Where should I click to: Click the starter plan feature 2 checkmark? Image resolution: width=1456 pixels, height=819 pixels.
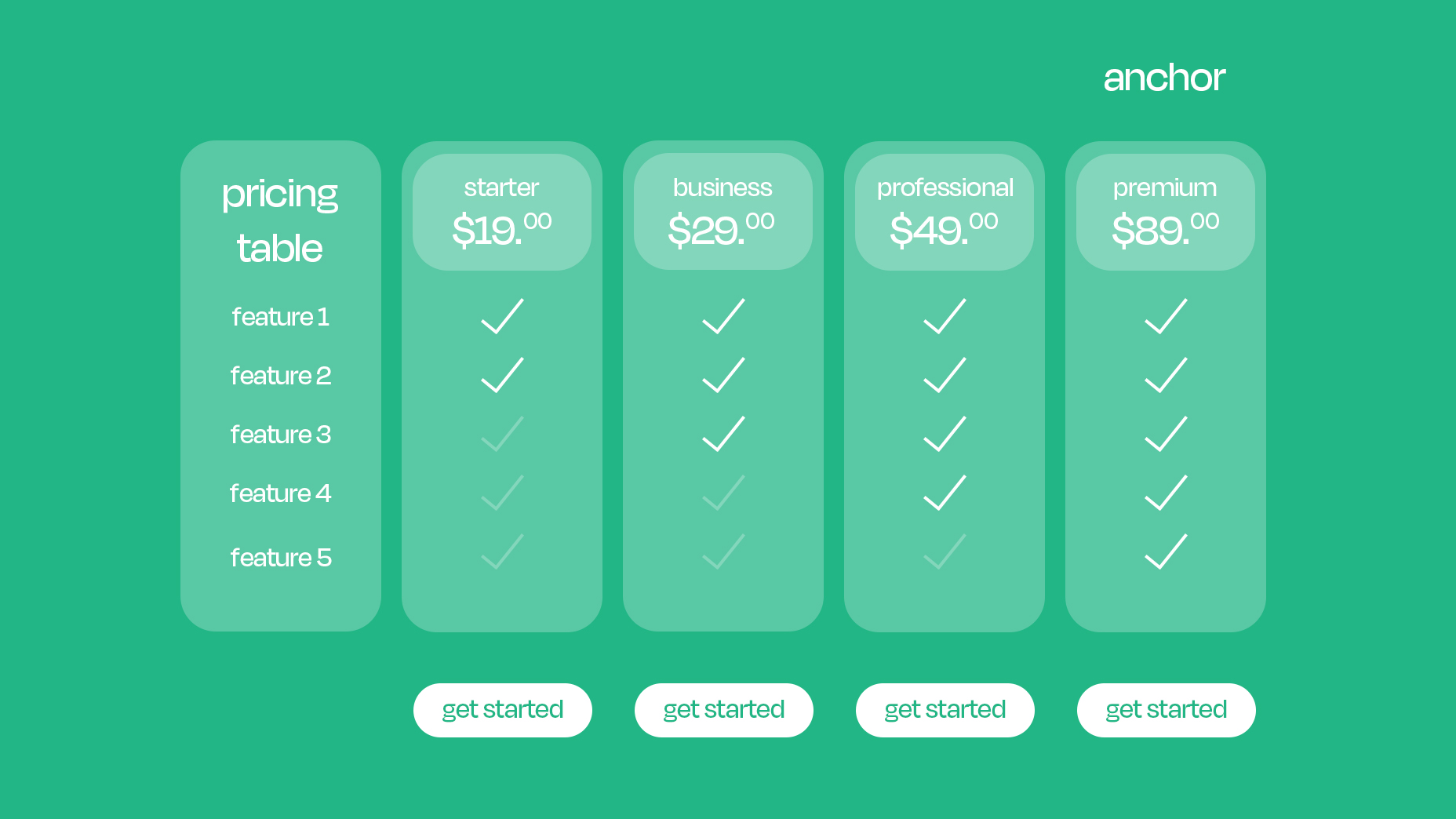tap(502, 375)
